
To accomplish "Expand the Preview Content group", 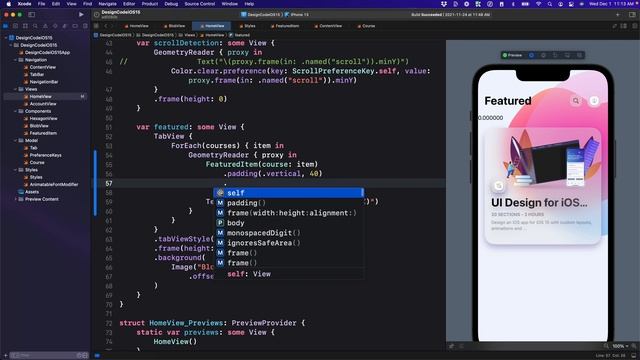I will tap(16, 199).
